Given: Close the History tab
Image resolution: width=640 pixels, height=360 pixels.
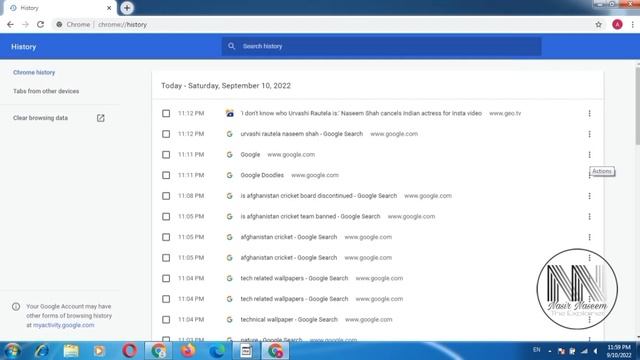Looking at the screenshot, I should click(109, 8).
